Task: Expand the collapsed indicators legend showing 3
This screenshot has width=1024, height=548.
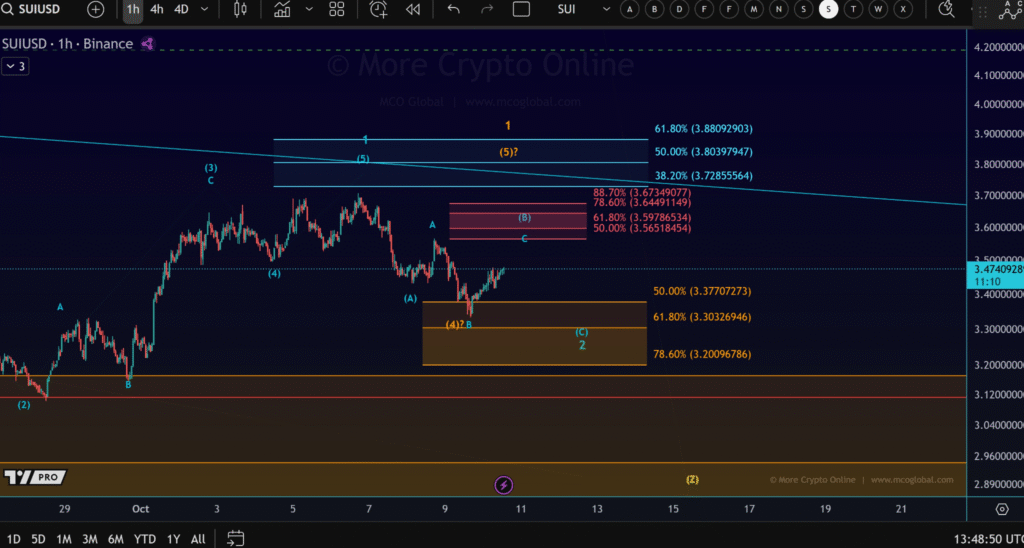Action: (x=14, y=66)
